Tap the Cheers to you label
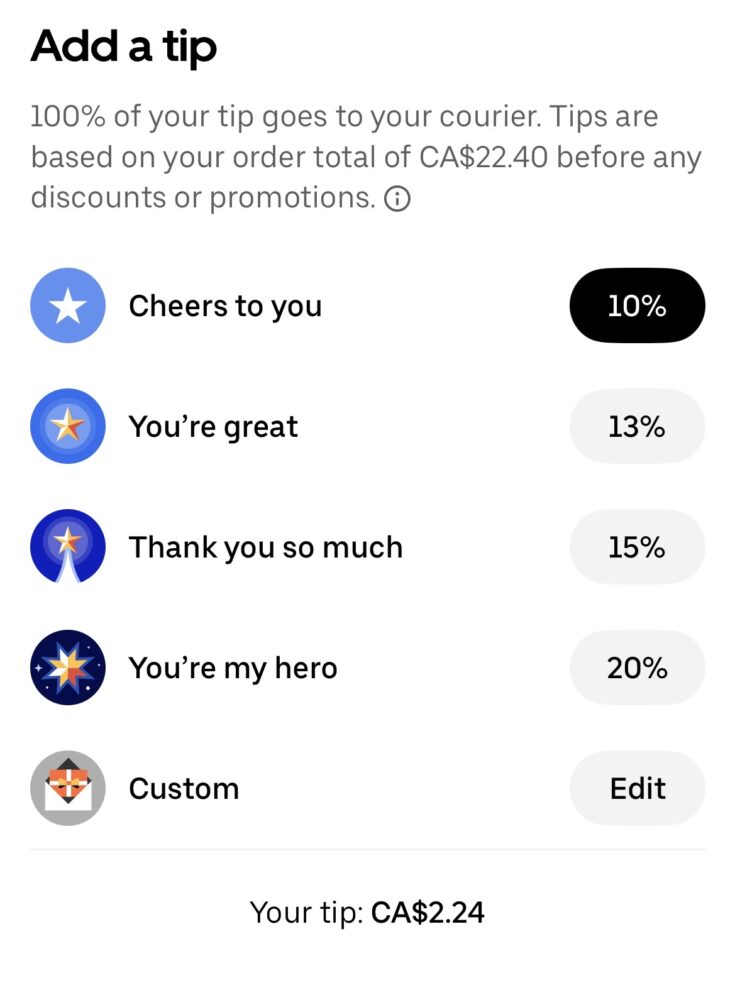 point(225,306)
